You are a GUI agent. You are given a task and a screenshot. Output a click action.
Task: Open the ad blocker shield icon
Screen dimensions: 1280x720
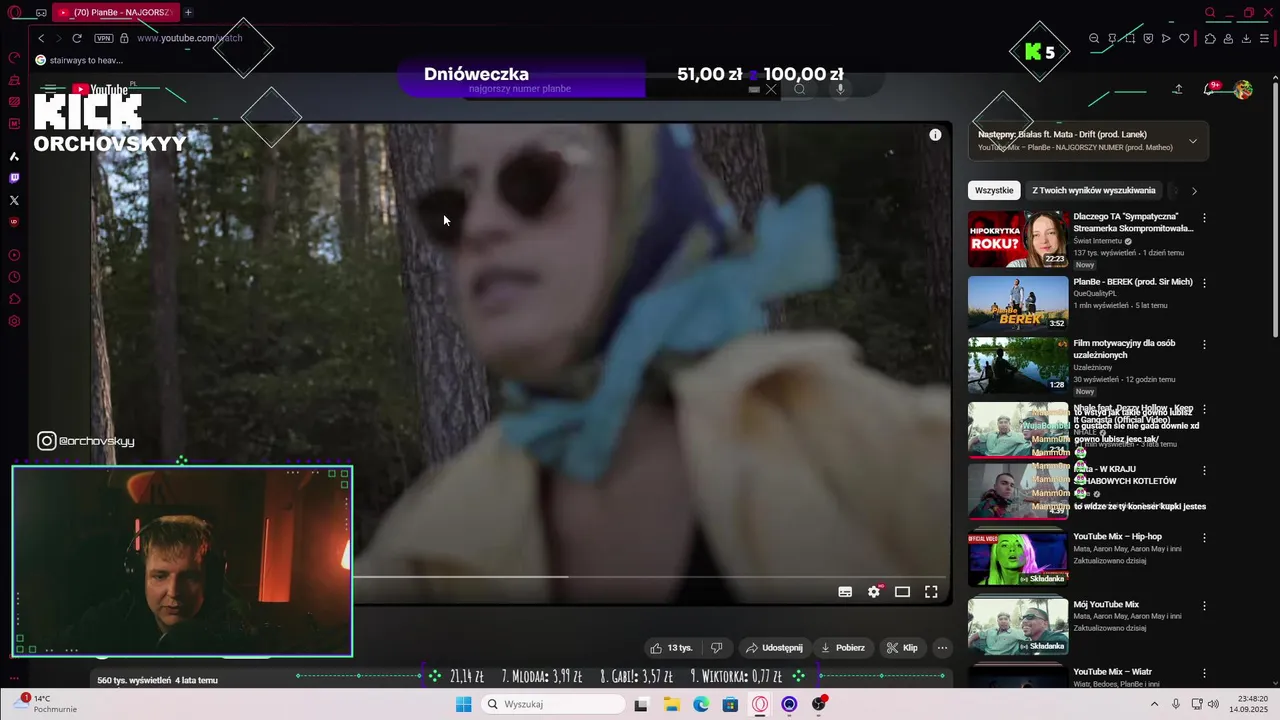pyautogui.click(x=1148, y=38)
